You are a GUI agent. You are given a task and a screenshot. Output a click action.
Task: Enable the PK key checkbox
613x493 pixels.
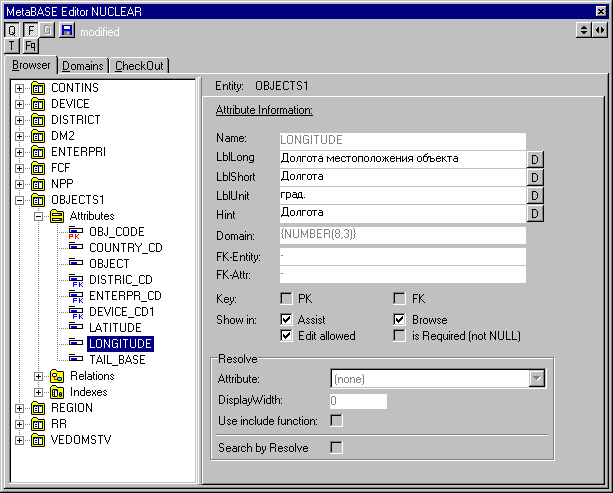click(288, 299)
